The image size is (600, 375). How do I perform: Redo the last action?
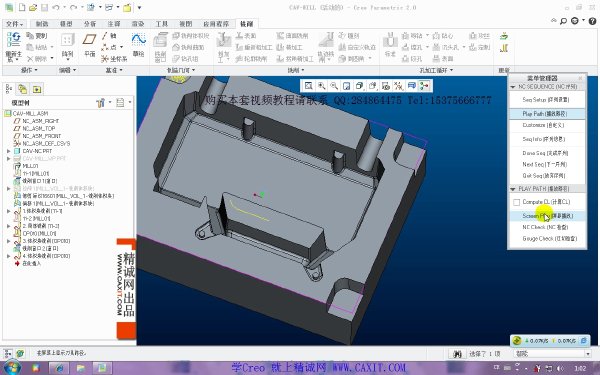(x=73, y=7)
